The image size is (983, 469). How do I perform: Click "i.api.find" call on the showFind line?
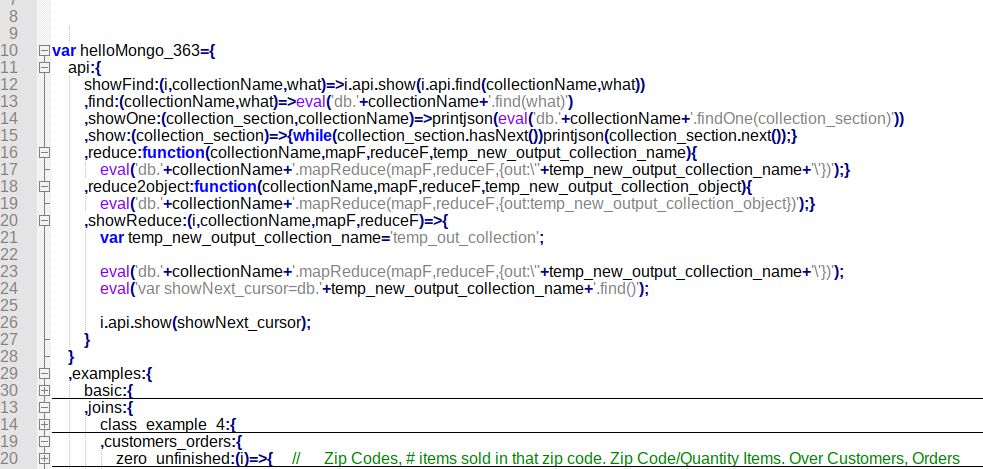449,85
